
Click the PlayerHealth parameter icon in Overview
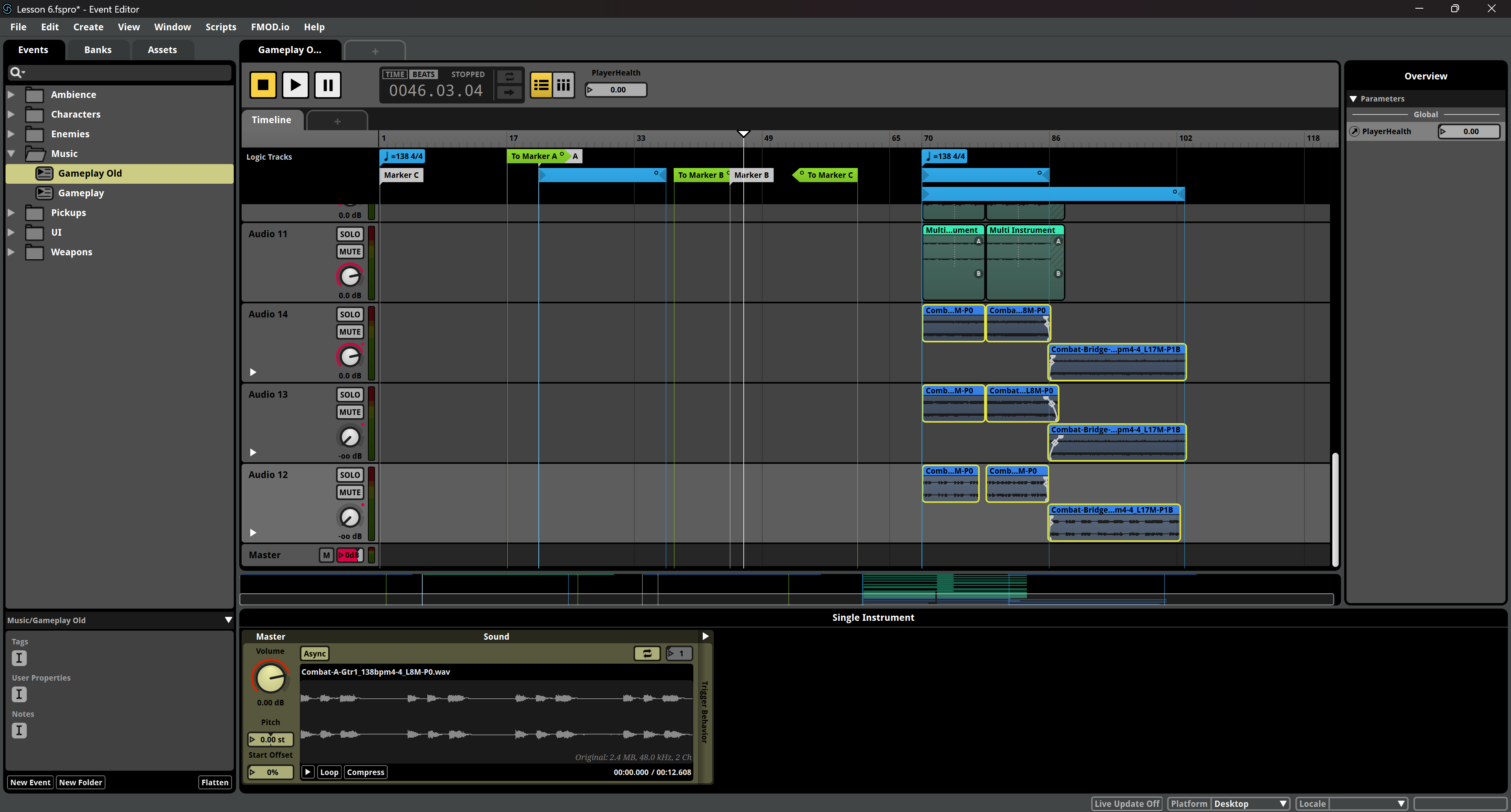coord(1354,131)
